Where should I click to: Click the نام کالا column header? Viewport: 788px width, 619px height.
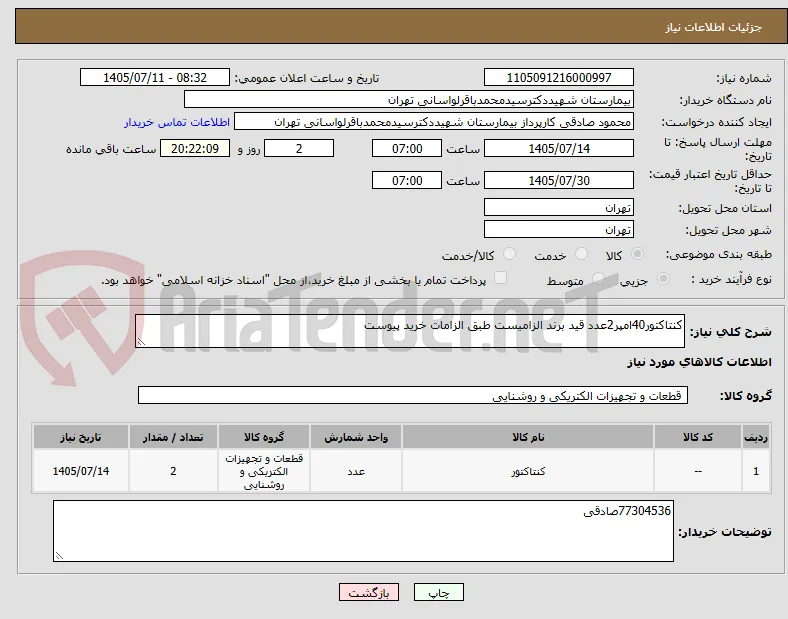pyautogui.click(x=528, y=437)
